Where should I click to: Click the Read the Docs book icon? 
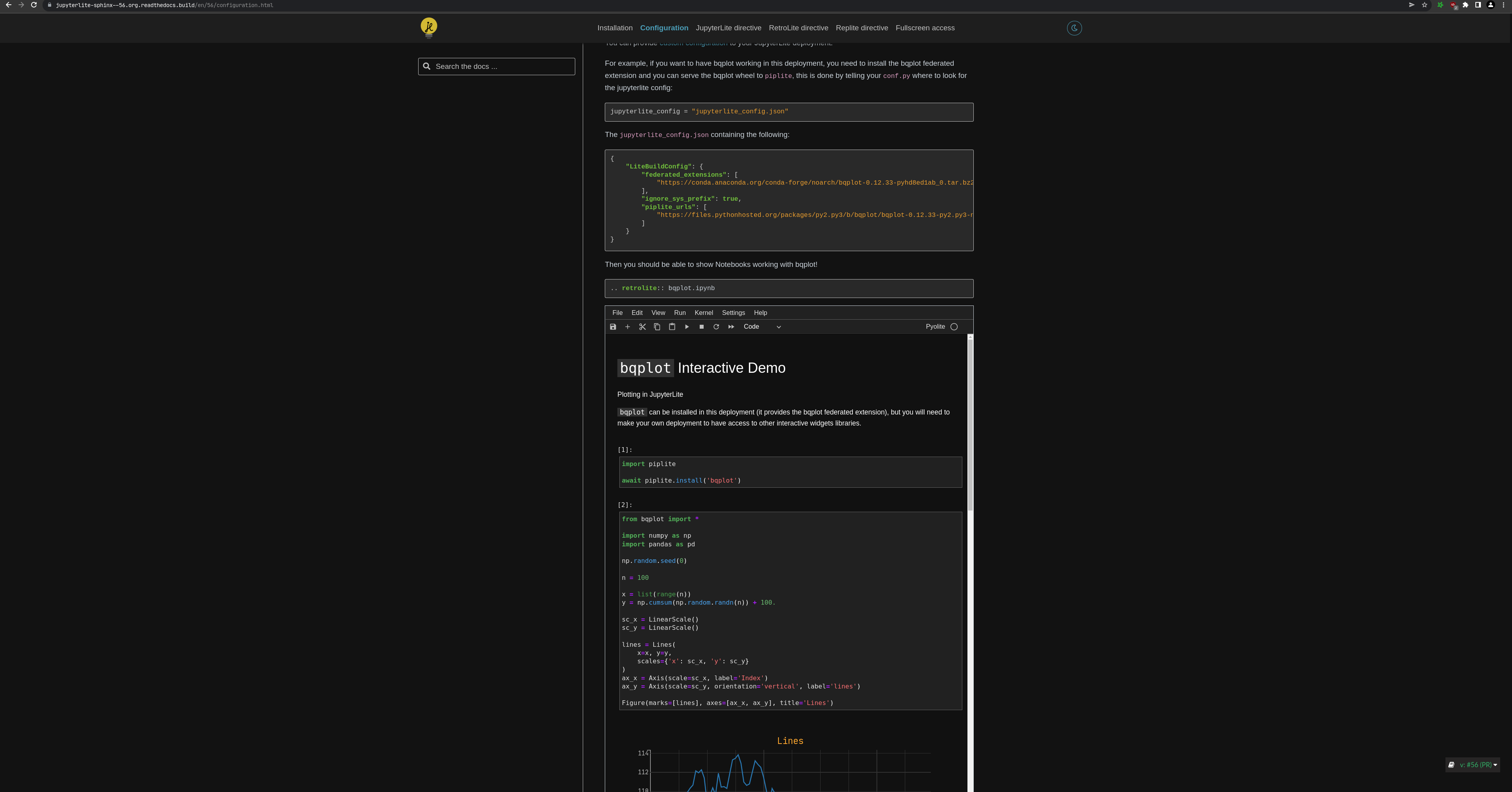tap(1451, 765)
